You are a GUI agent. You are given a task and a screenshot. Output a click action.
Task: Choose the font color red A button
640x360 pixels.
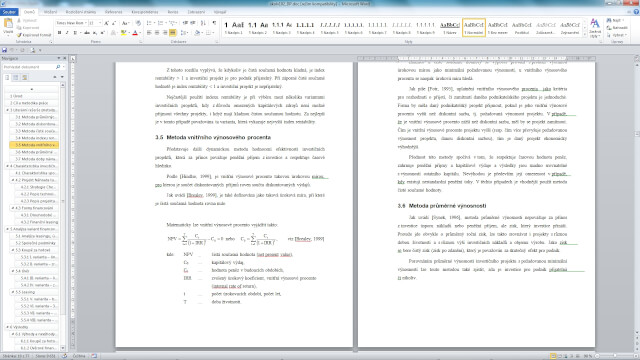[x=135, y=33]
